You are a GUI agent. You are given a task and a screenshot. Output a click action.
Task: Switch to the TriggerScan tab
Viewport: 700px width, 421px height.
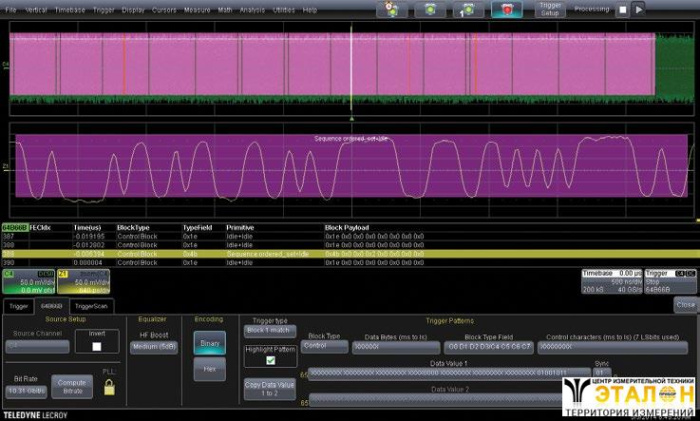[90, 305]
